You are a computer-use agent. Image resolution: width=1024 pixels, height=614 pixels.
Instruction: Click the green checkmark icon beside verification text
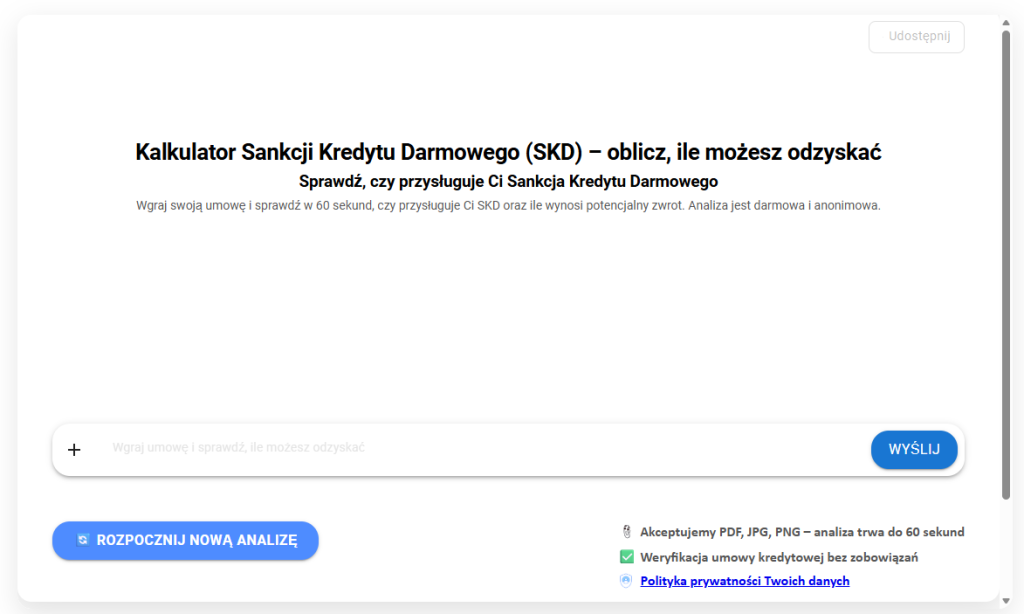coord(626,557)
